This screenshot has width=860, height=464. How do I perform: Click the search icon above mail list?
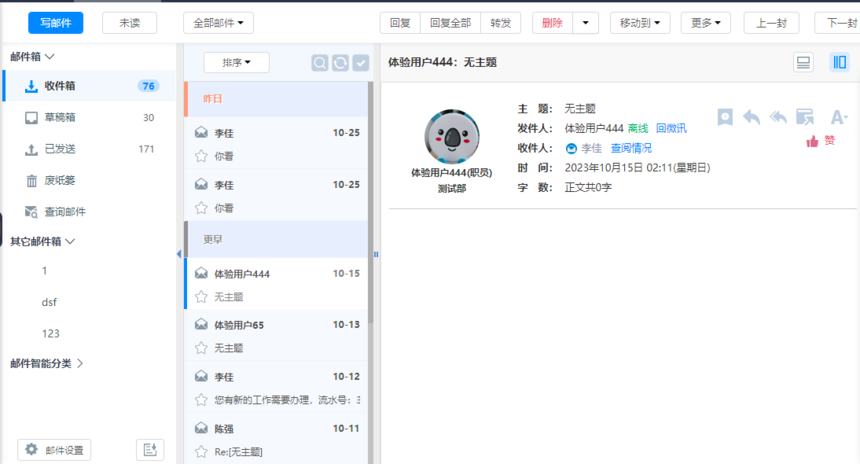point(319,63)
